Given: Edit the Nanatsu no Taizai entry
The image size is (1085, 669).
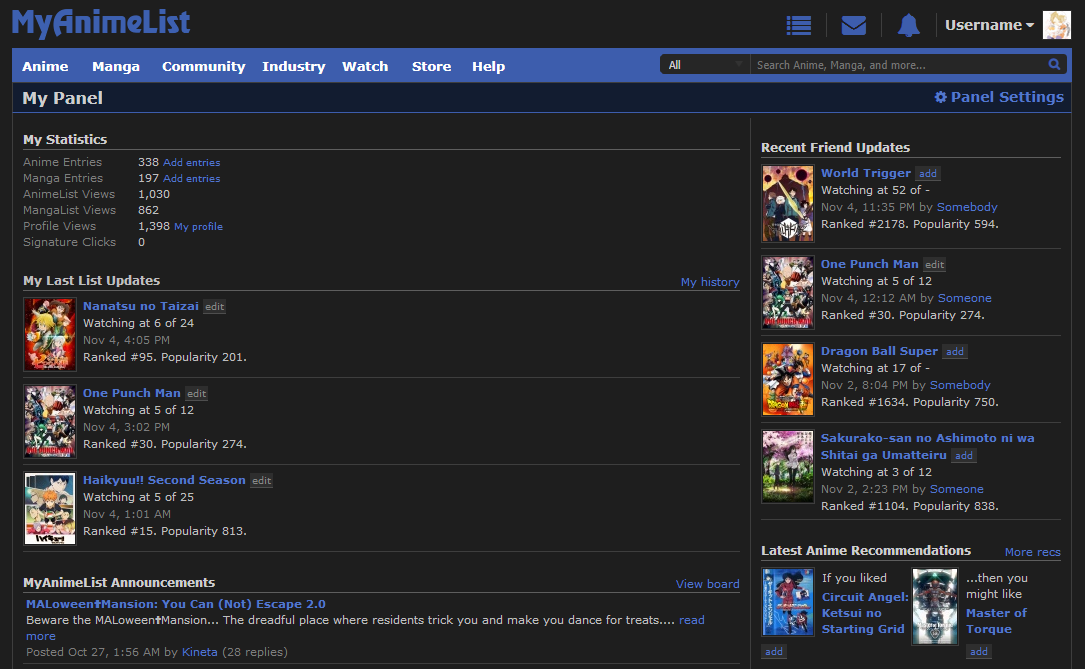Looking at the screenshot, I should 215,306.
